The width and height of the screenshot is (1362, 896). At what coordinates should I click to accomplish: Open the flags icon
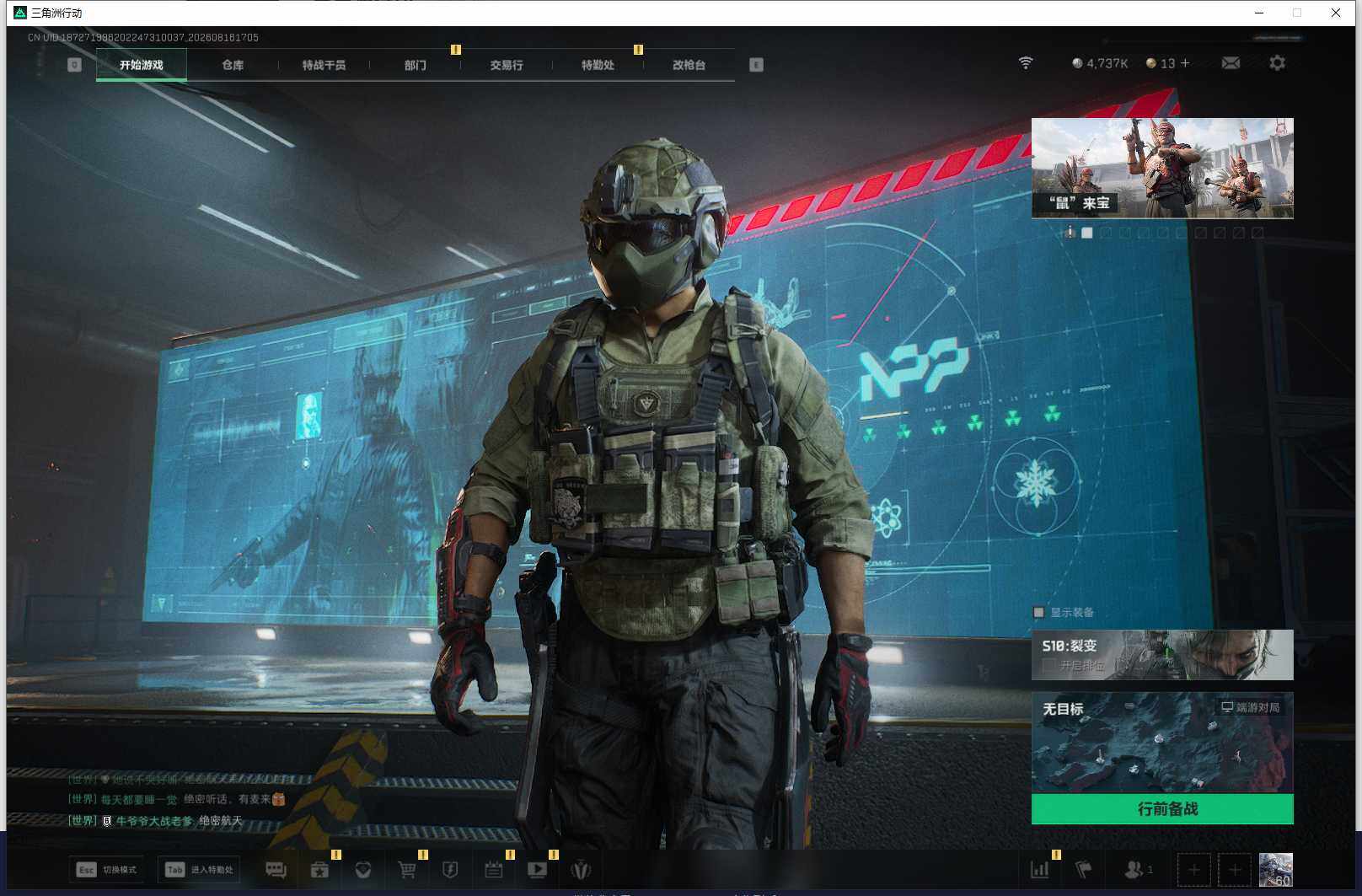1084,870
